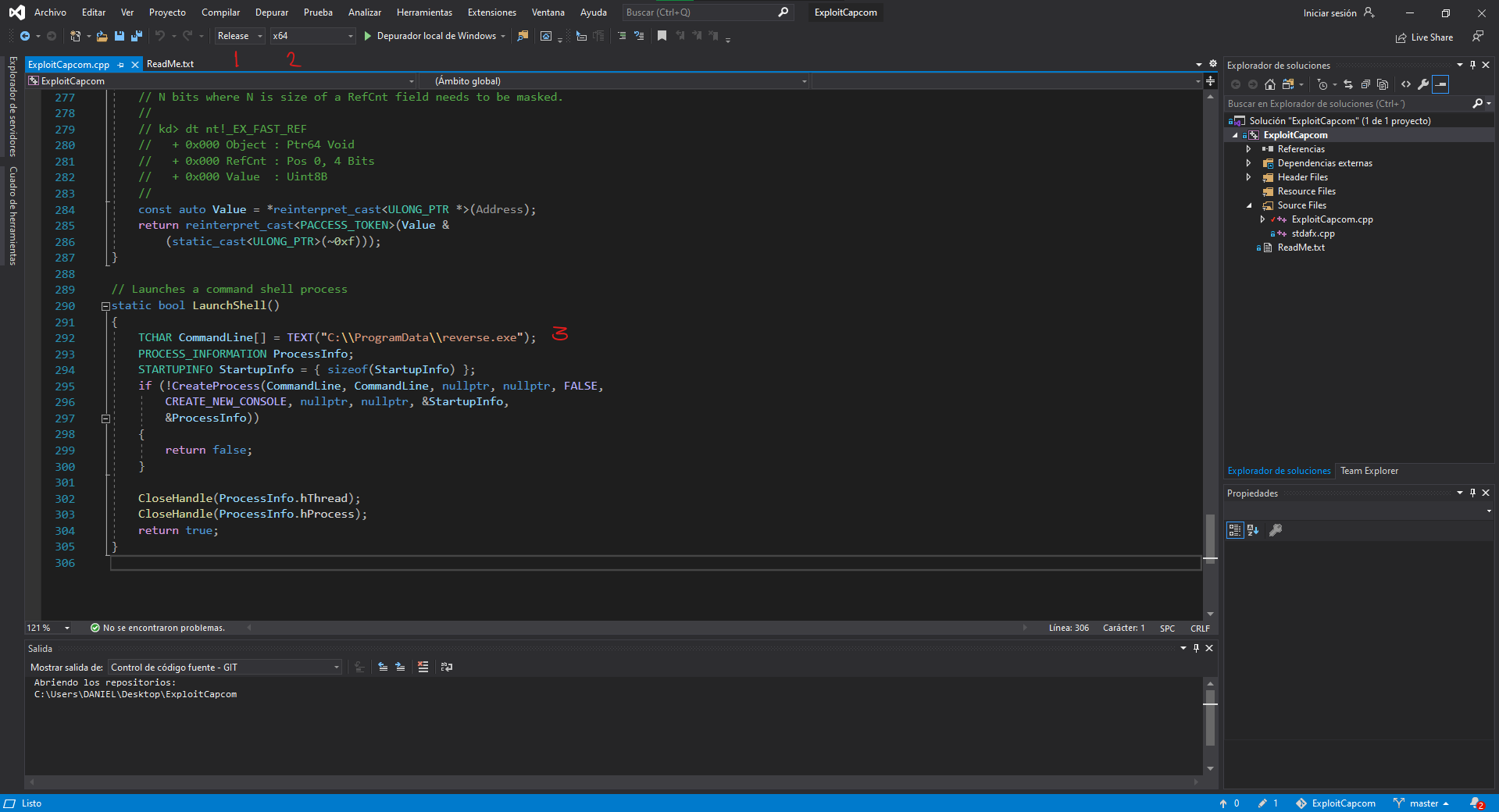Uncomment selected lines from toolbar
1499x812 pixels.
pyautogui.click(x=639, y=36)
